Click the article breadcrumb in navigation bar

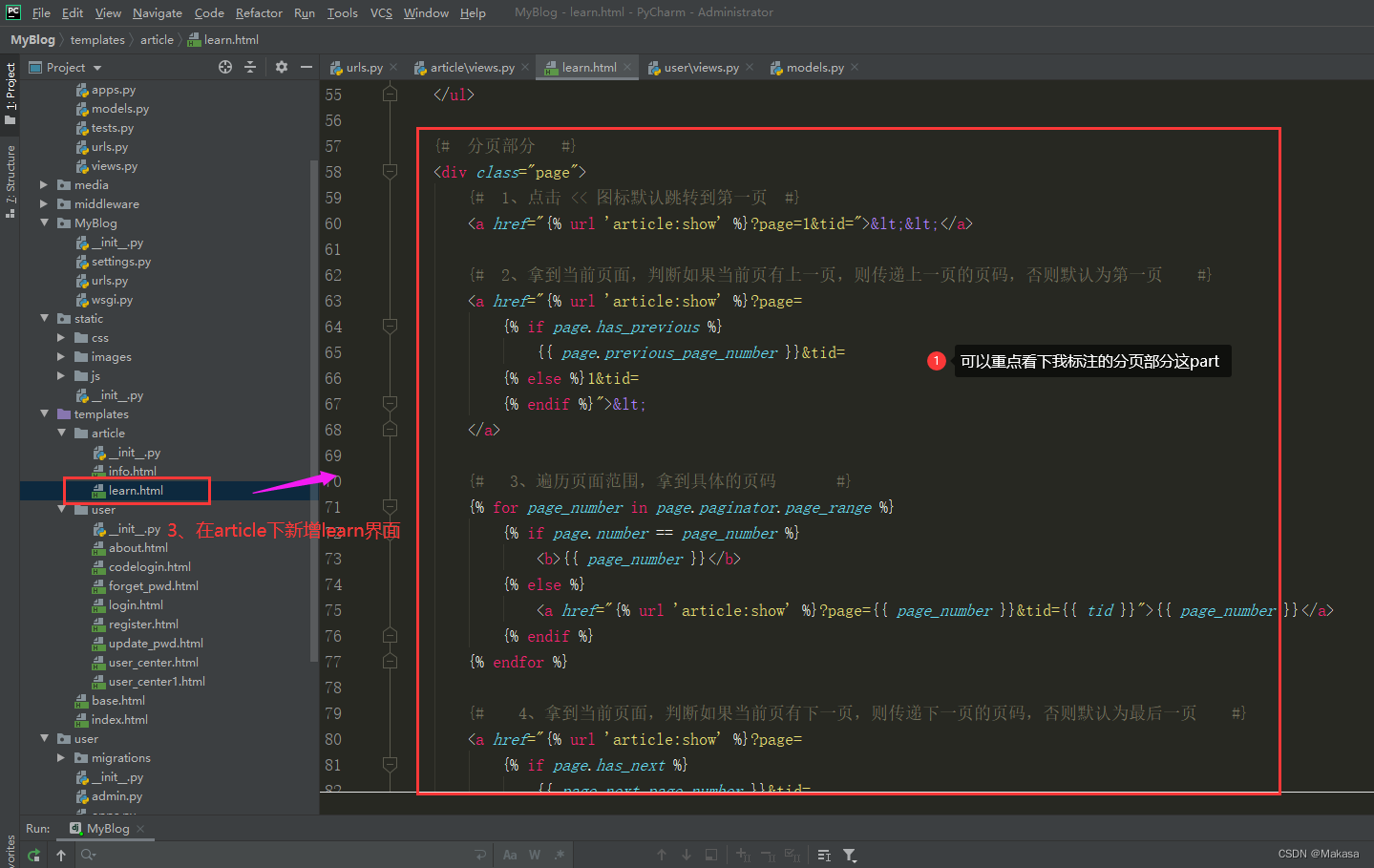pyautogui.click(x=157, y=40)
